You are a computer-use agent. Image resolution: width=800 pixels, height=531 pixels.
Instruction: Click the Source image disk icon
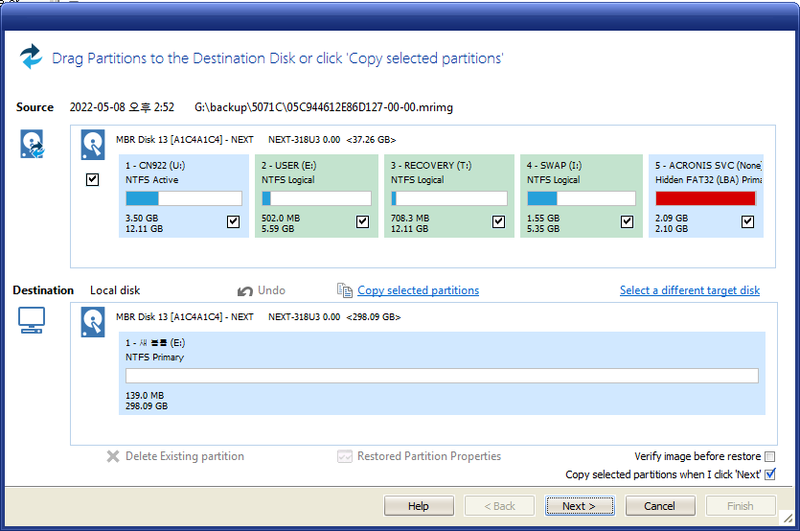pyautogui.click(x=32, y=145)
